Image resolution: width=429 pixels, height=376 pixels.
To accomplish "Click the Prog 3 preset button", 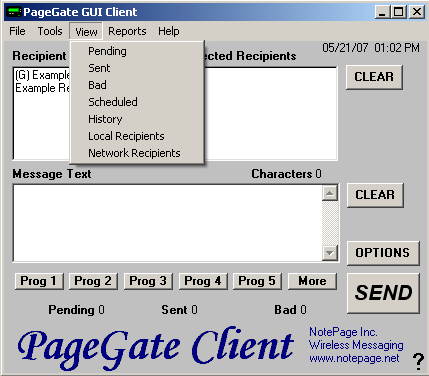I will click(x=148, y=281).
